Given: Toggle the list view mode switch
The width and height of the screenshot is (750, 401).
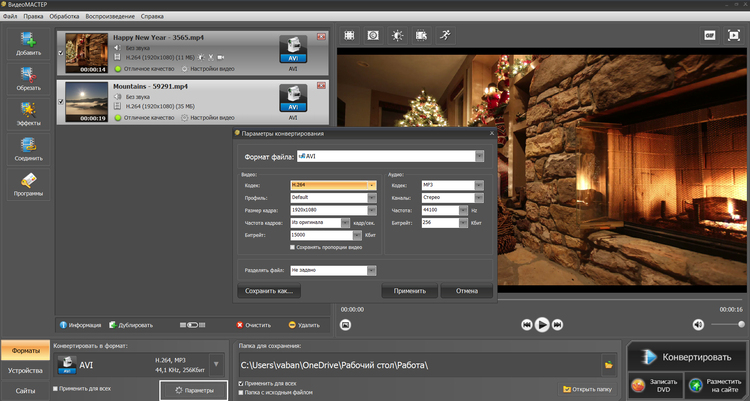Looking at the screenshot, I should coord(192,325).
